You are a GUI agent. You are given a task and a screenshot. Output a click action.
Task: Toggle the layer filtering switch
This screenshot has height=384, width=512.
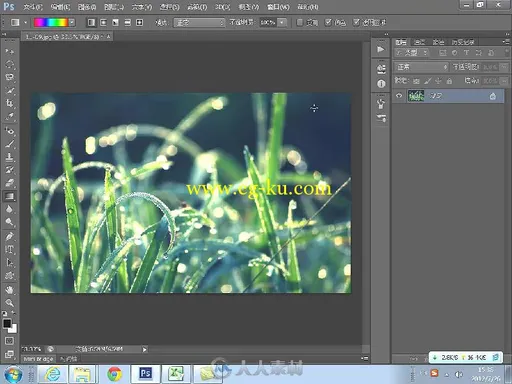click(507, 52)
